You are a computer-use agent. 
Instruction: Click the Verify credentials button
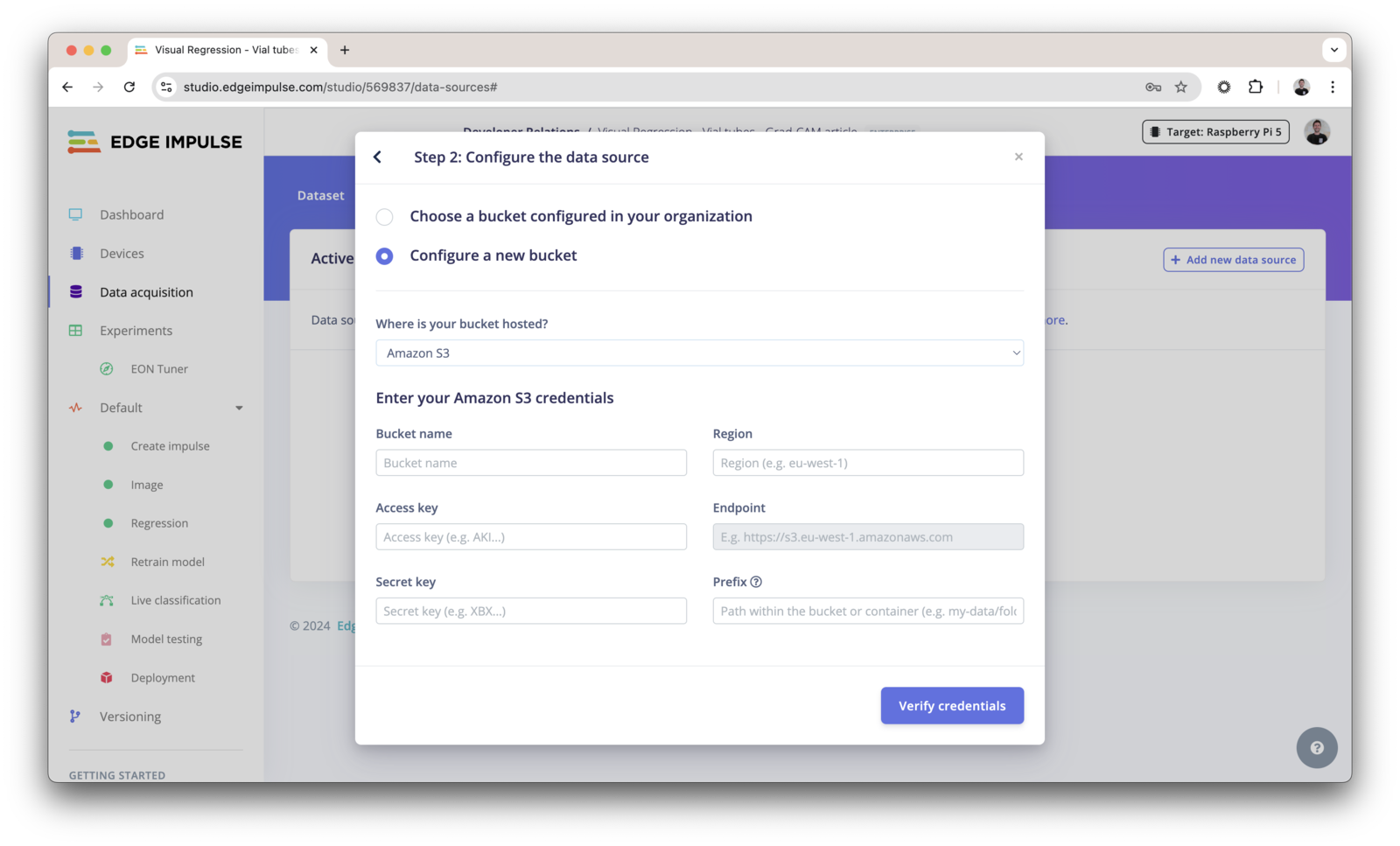[x=952, y=705]
